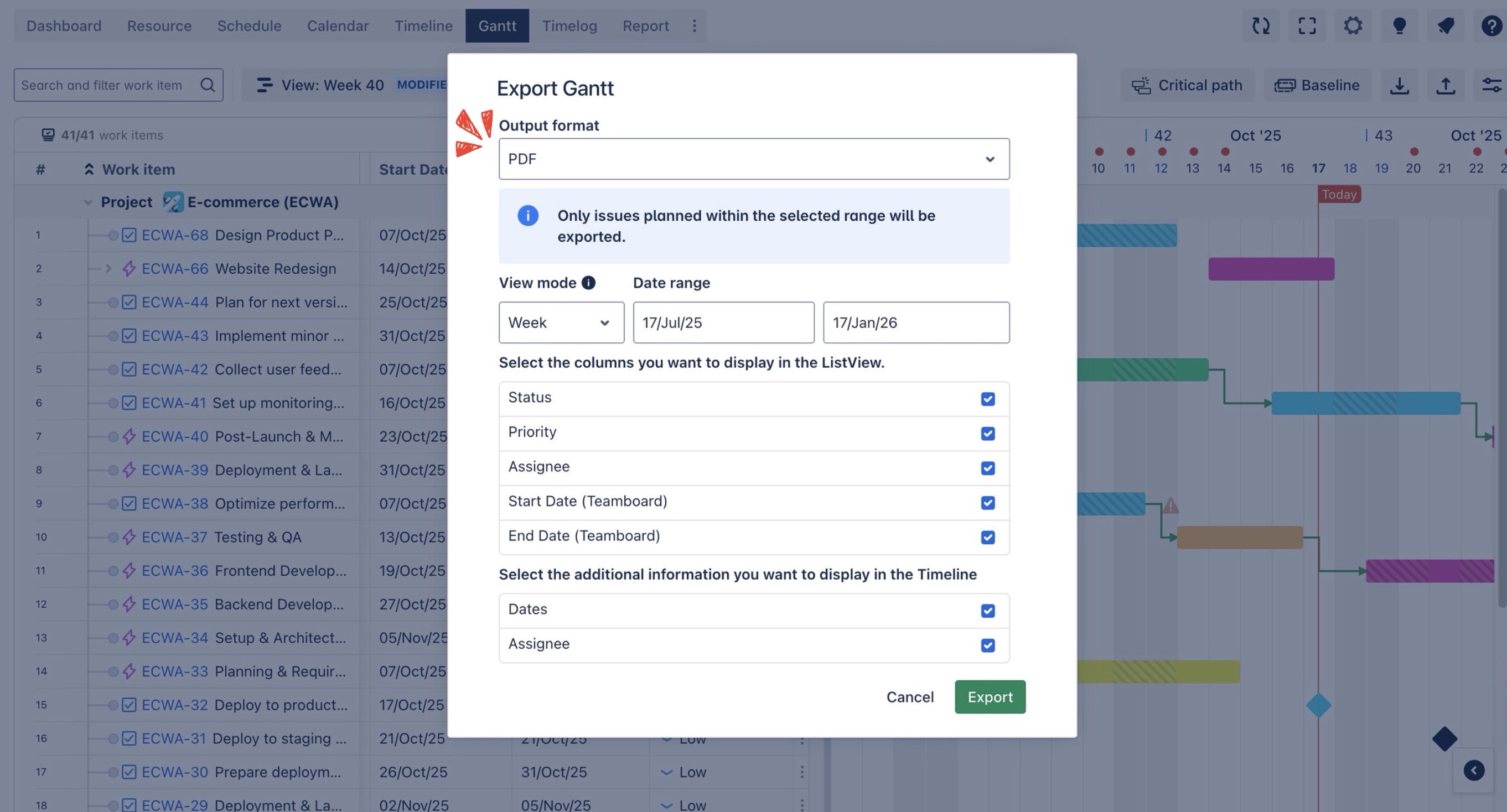Click the sync refresh icon in the top bar

pos(1261,26)
